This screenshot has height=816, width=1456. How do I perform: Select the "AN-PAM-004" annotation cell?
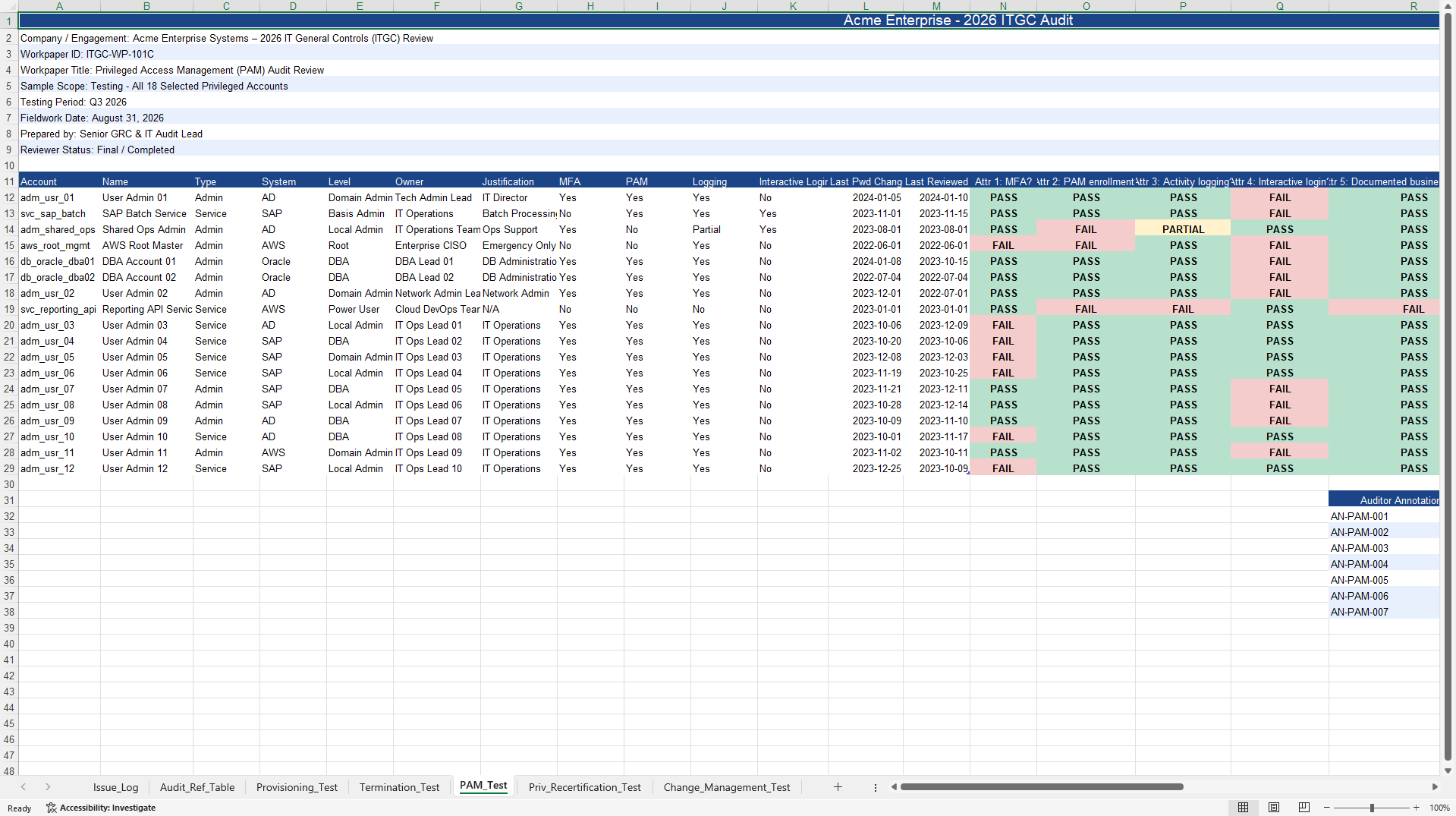pyautogui.click(x=1384, y=564)
